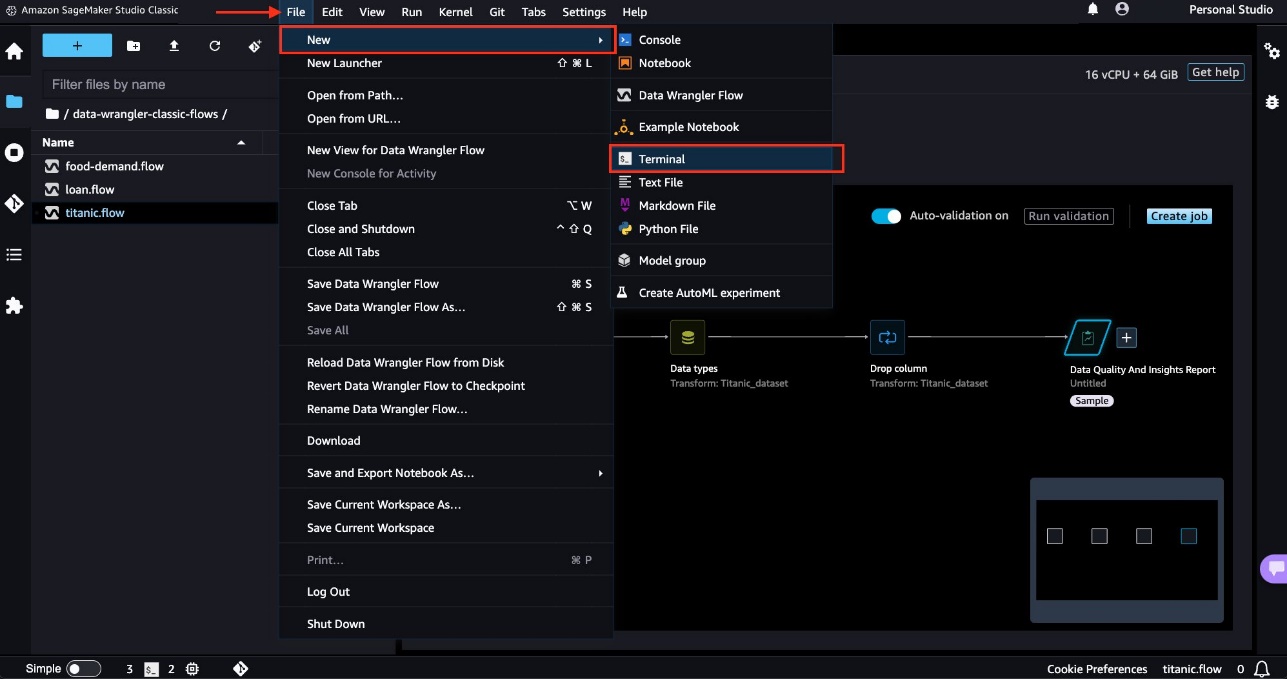Click the Data Quality And Insights Report node
The image size is (1287, 679).
[1087, 338]
